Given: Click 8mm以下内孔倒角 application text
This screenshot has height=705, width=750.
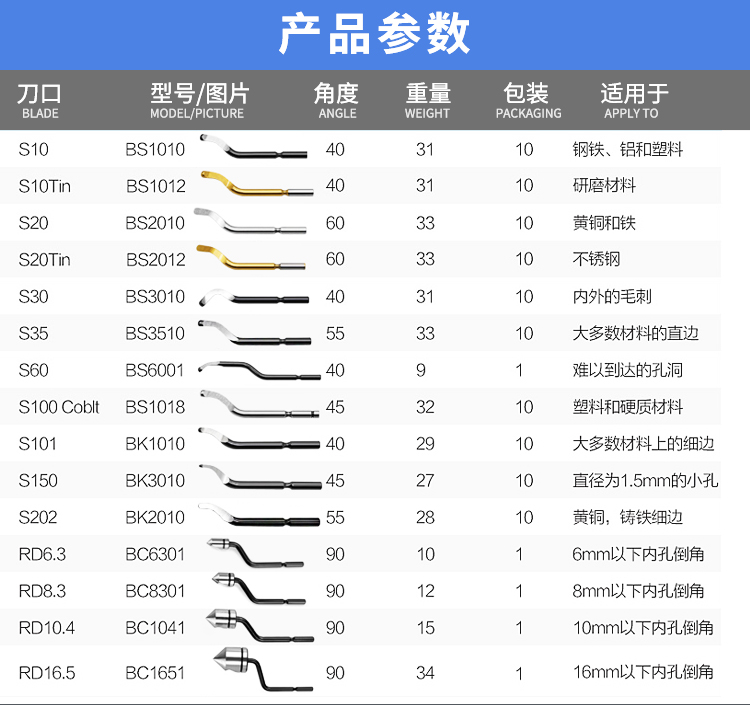Looking at the screenshot, I should click(x=638, y=591).
